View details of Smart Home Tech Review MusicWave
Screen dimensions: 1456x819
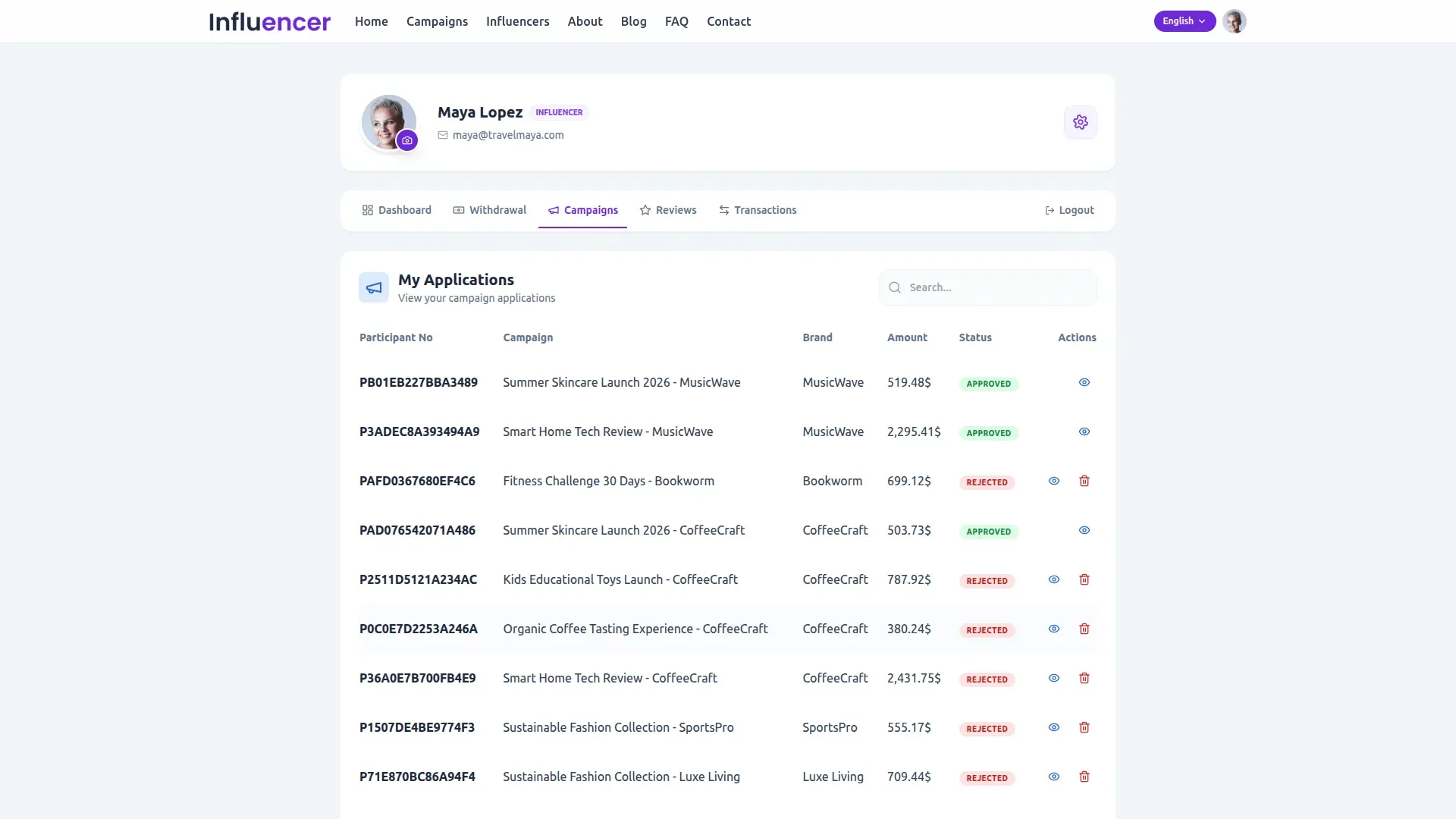1084,431
